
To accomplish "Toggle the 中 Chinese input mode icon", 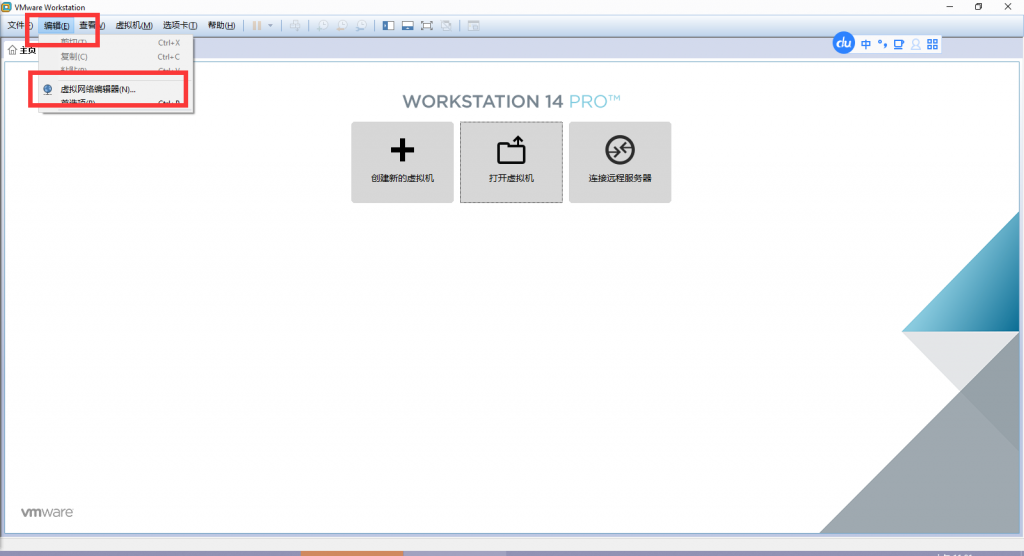I will [x=866, y=44].
